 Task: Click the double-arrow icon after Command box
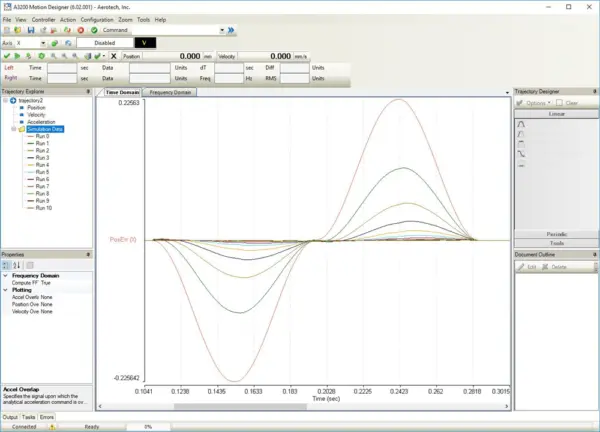click(228, 30)
